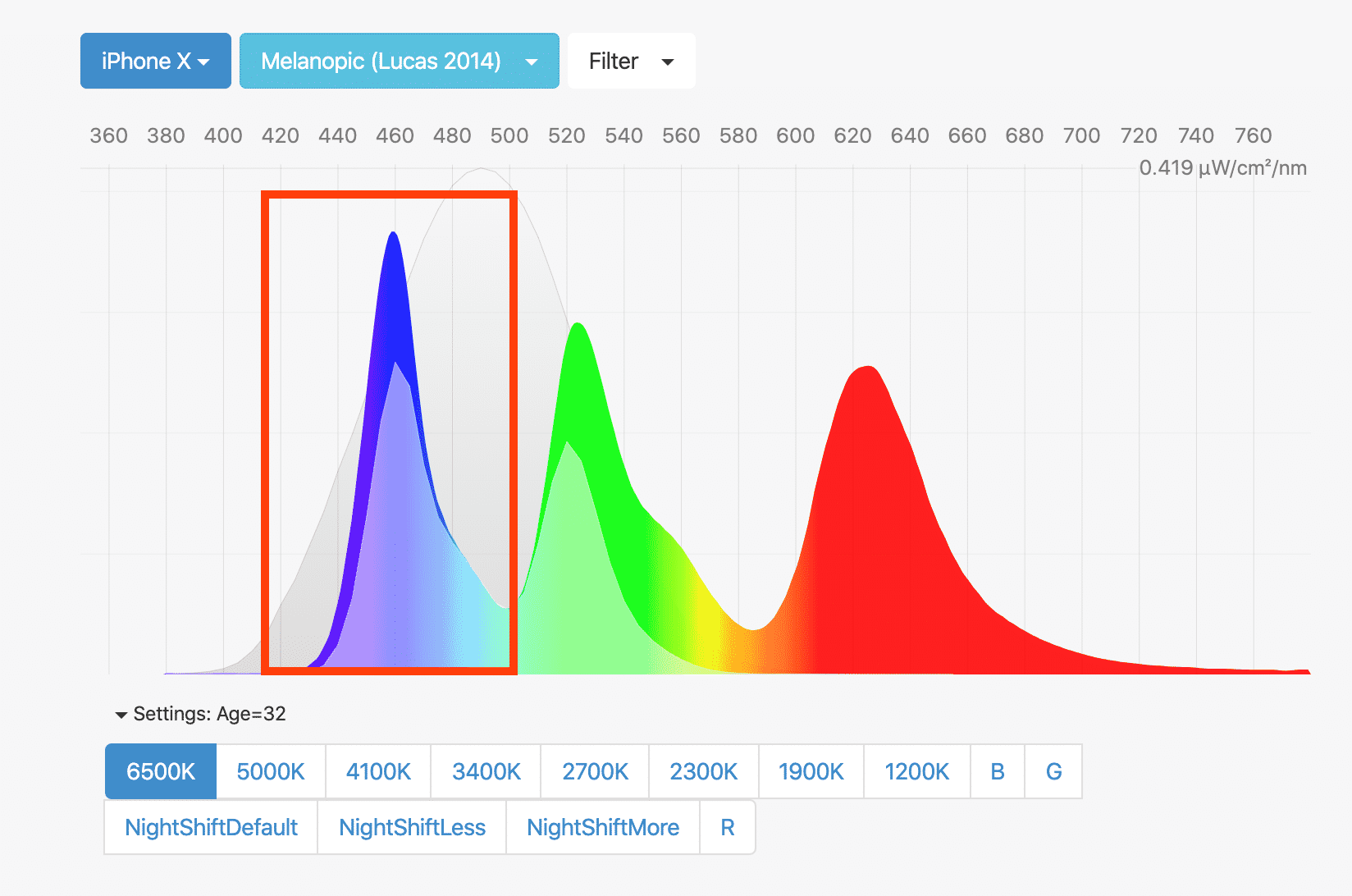The image size is (1352, 896).
Task: Open the Melanopic (Lucas 2014) dropdown
Action: click(x=400, y=61)
